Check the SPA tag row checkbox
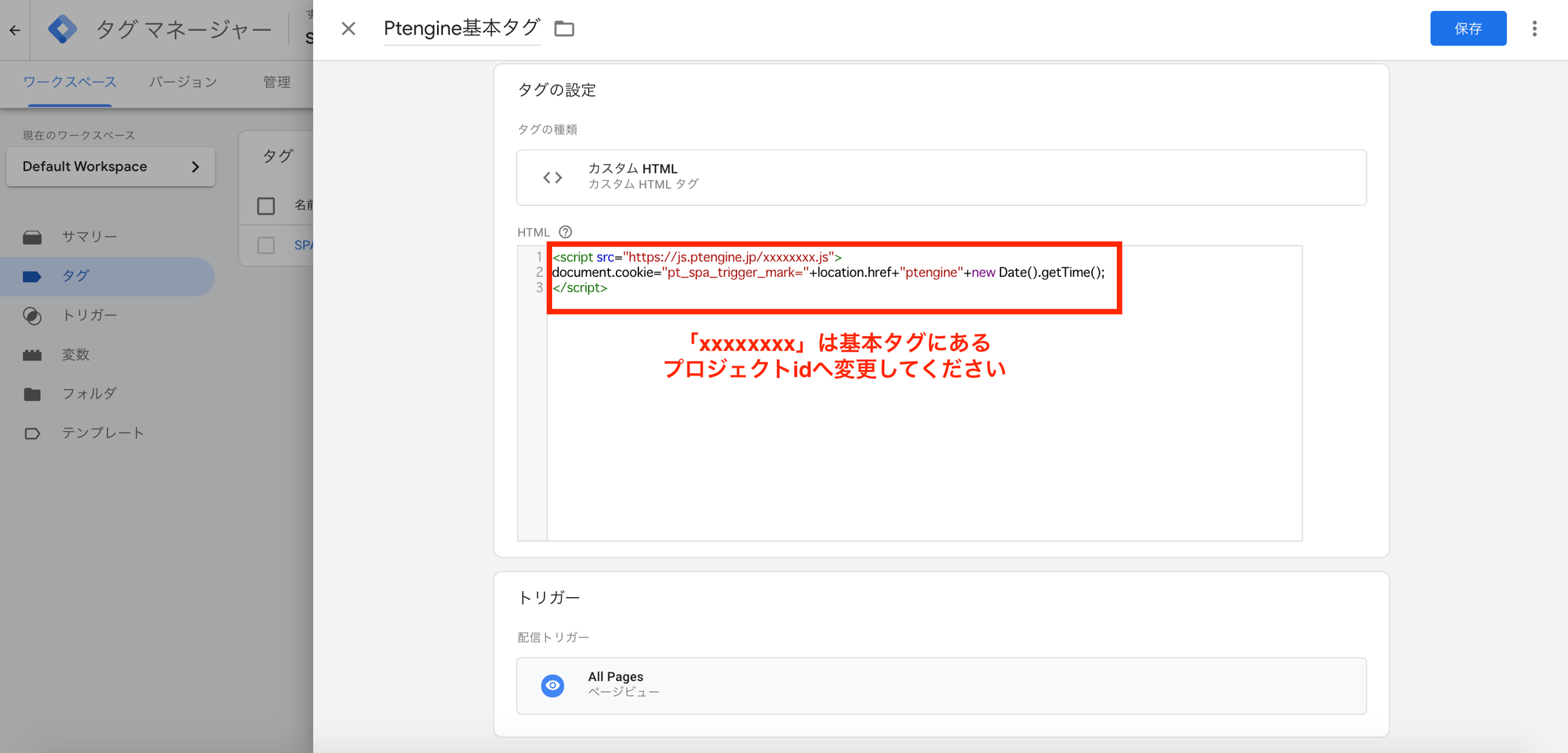The height and width of the screenshot is (753, 1568). [x=266, y=245]
